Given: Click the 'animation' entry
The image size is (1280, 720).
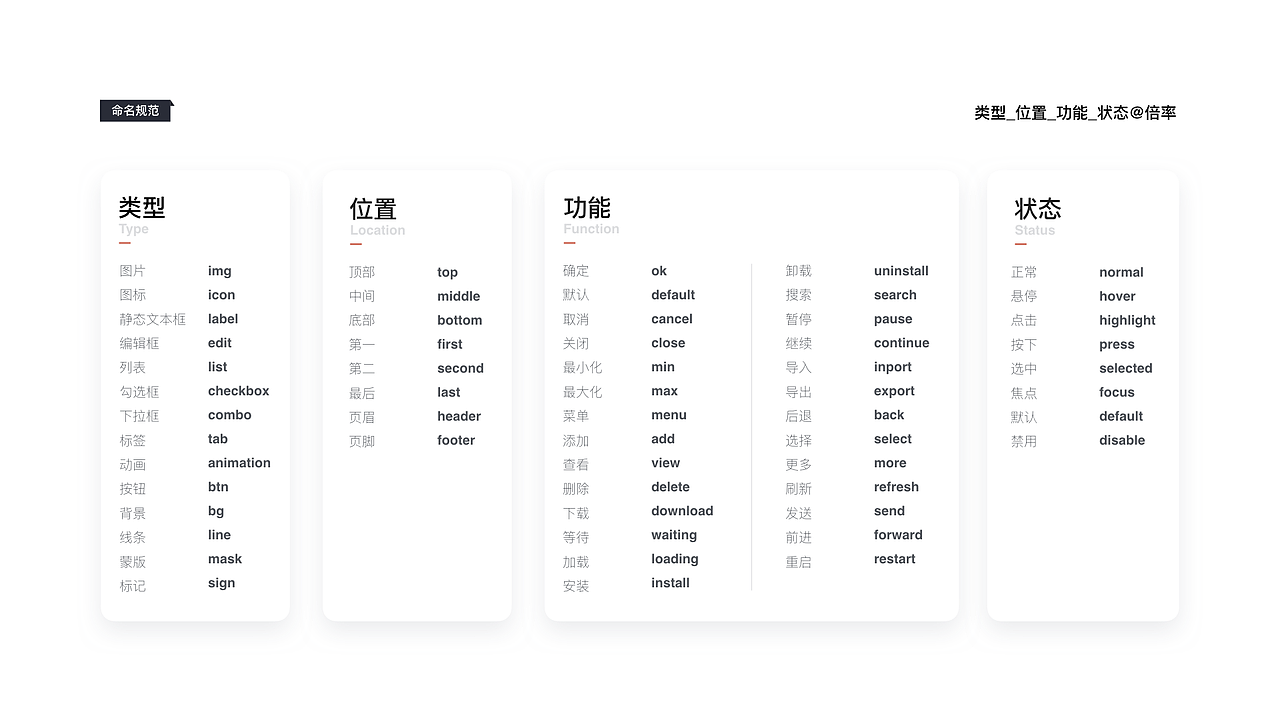Looking at the screenshot, I should coord(239,463).
